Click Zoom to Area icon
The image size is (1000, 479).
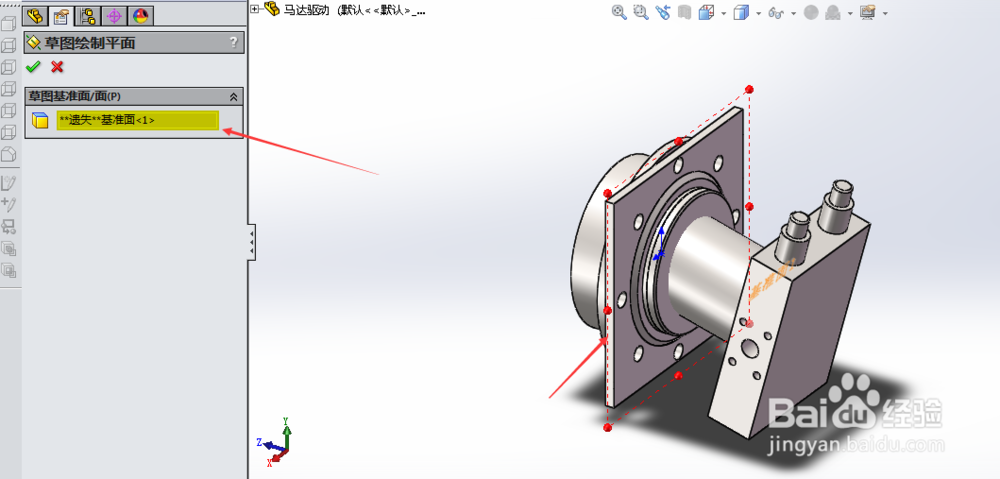641,12
